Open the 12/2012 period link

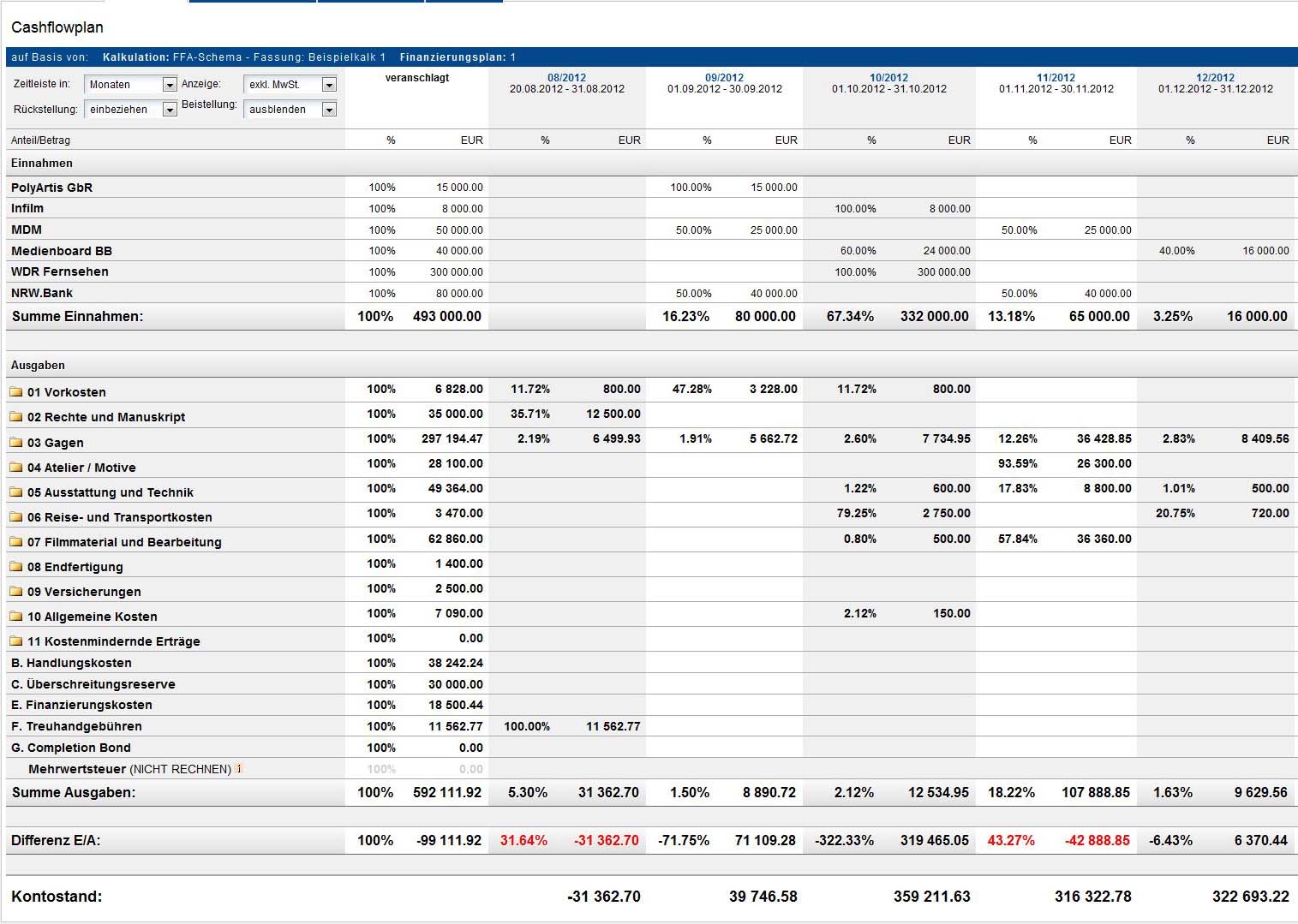click(1216, 78)
